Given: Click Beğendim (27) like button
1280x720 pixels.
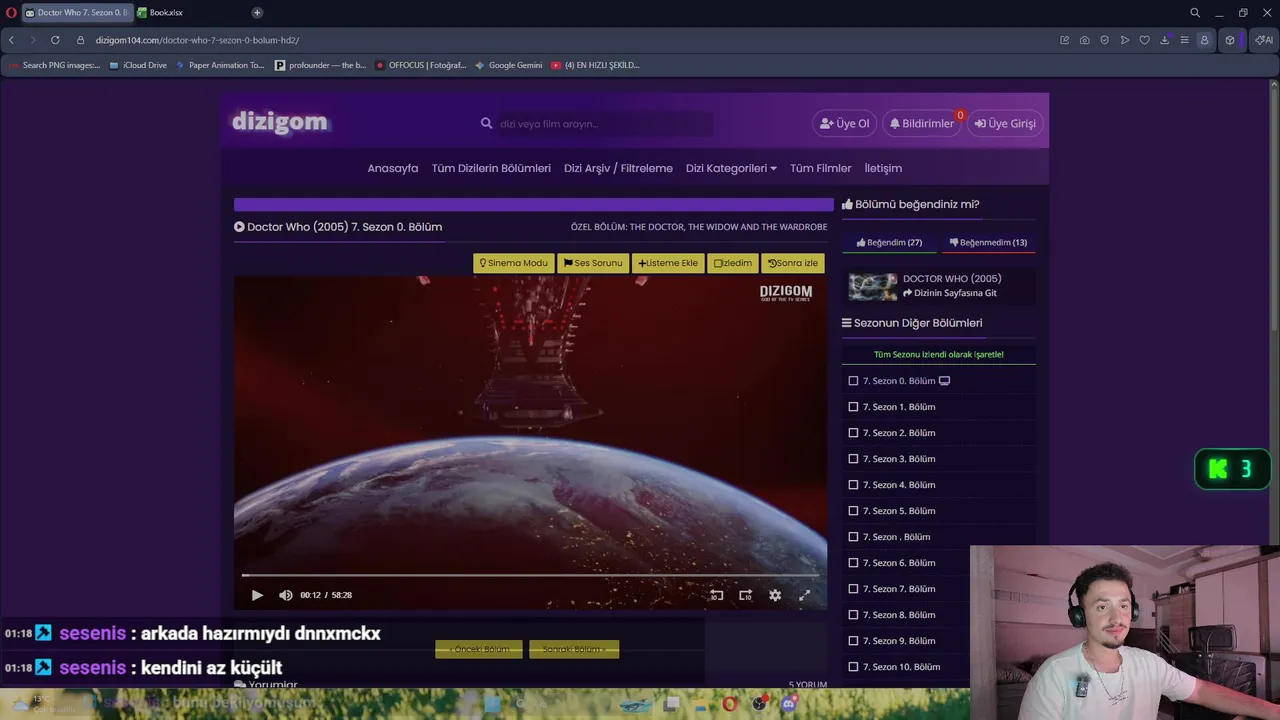Looking at the screenshot, I should pos(889,242).
